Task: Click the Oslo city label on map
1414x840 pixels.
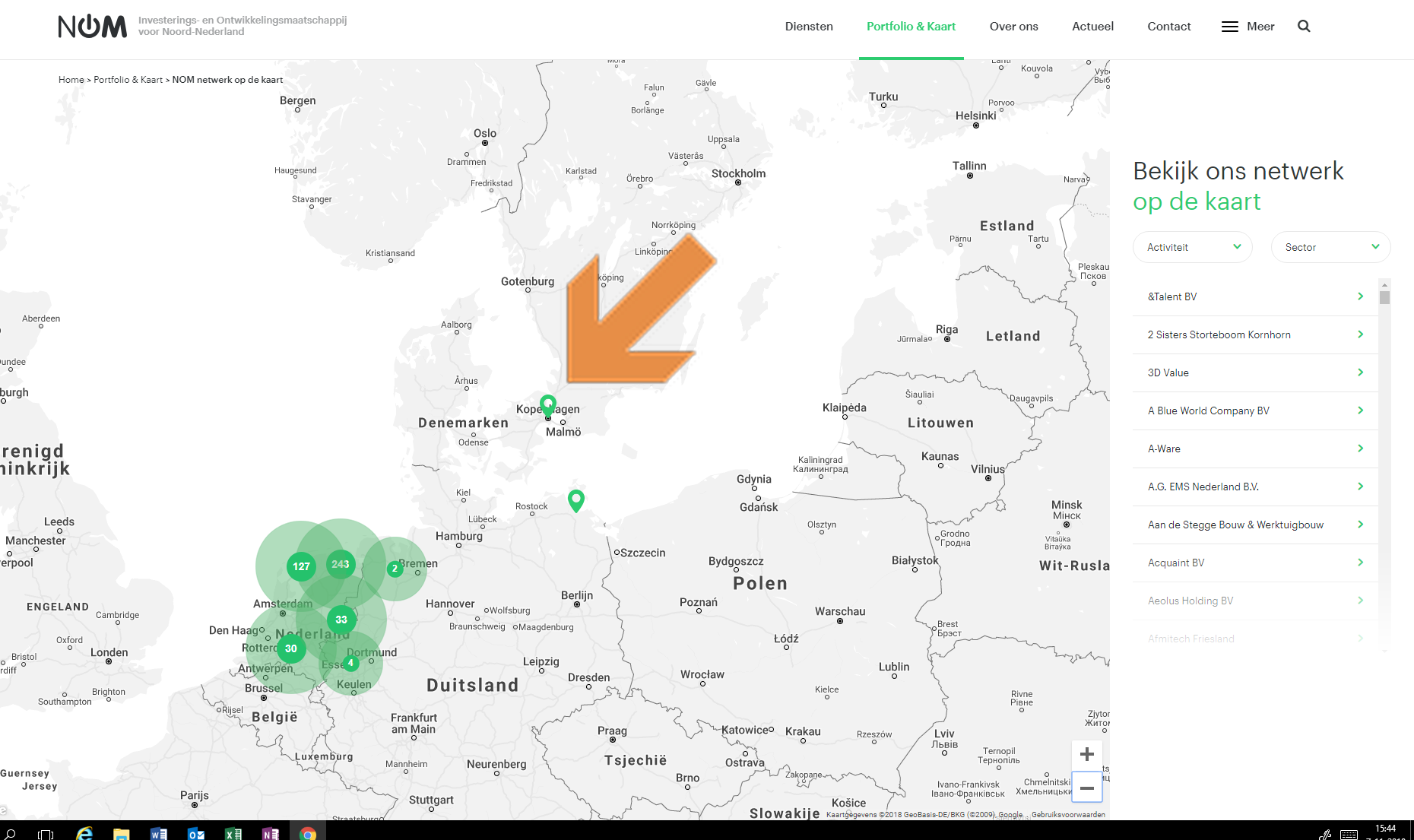Action: (485, 133)
